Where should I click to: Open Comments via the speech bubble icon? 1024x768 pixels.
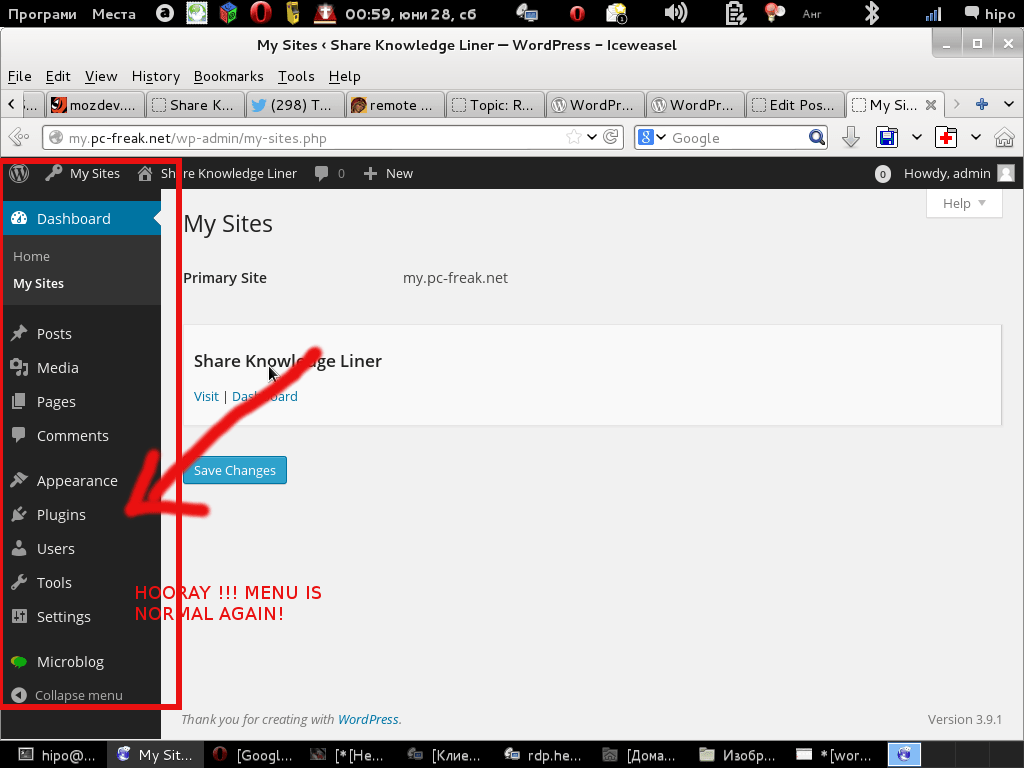point(17,435)
